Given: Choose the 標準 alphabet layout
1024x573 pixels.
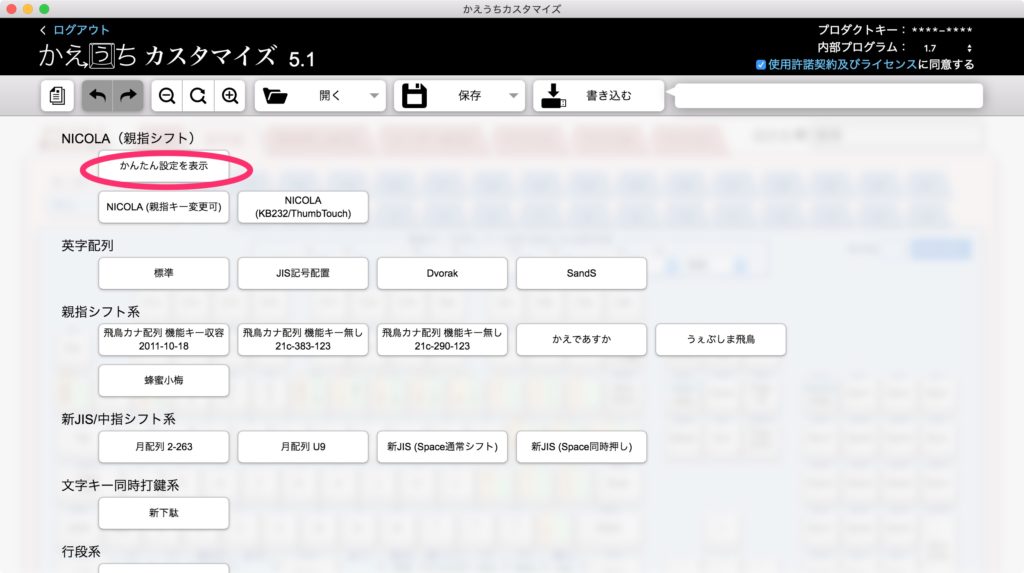Looking at the screenshot, I should coord(163,273).
